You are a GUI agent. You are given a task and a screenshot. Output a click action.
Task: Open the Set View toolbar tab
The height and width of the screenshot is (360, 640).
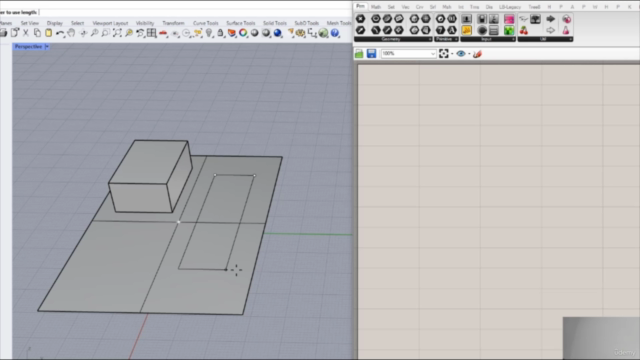pos(30,23)
